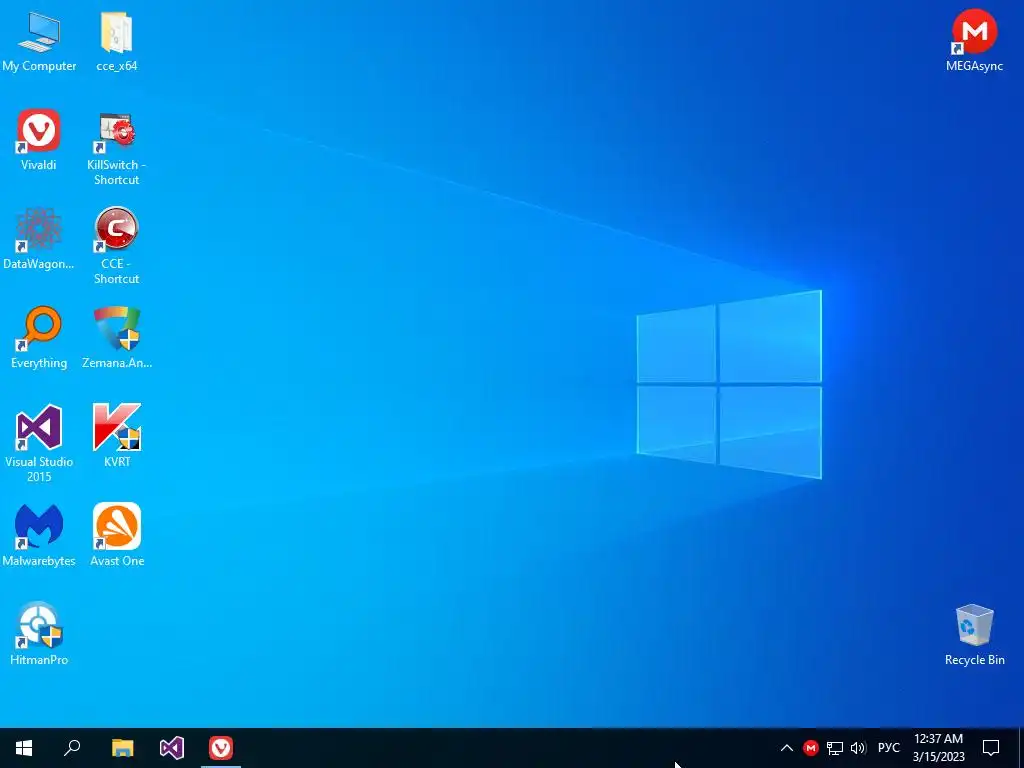The height and width of the screenshot is (768, 1024).
Task: Open the MEGA tray icon
Action: (810, 748)
